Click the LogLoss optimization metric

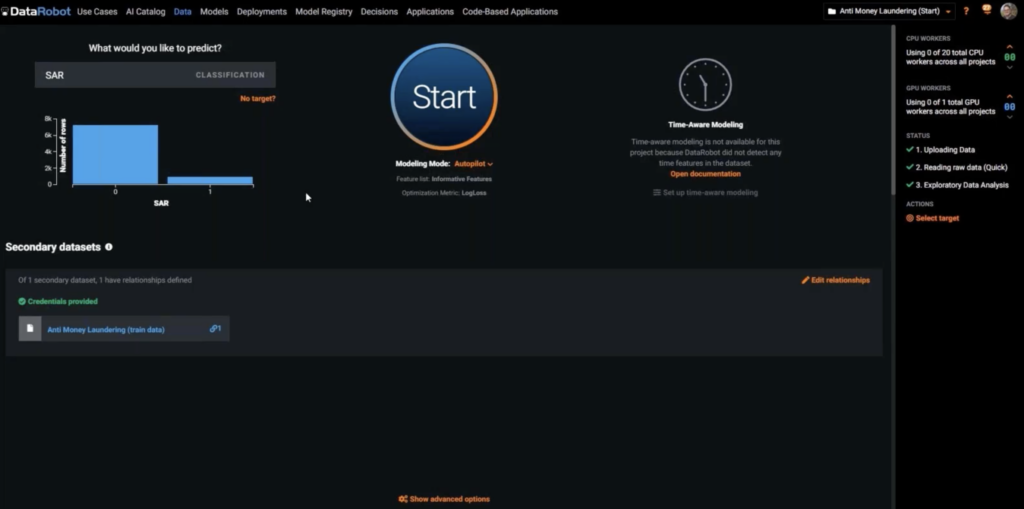[474, 193]
